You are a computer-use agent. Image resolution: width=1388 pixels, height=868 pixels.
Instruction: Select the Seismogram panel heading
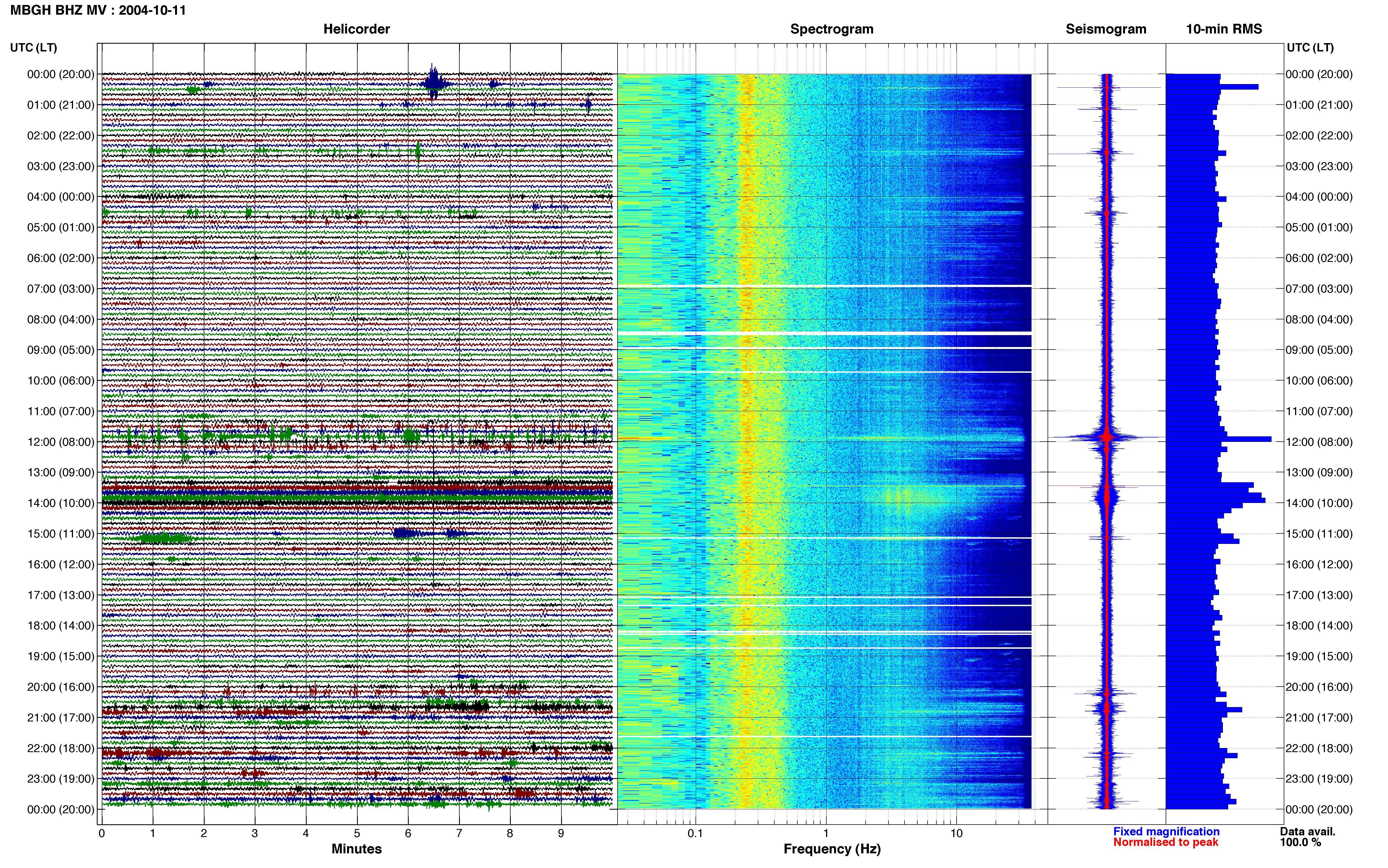click(1106, 29)
